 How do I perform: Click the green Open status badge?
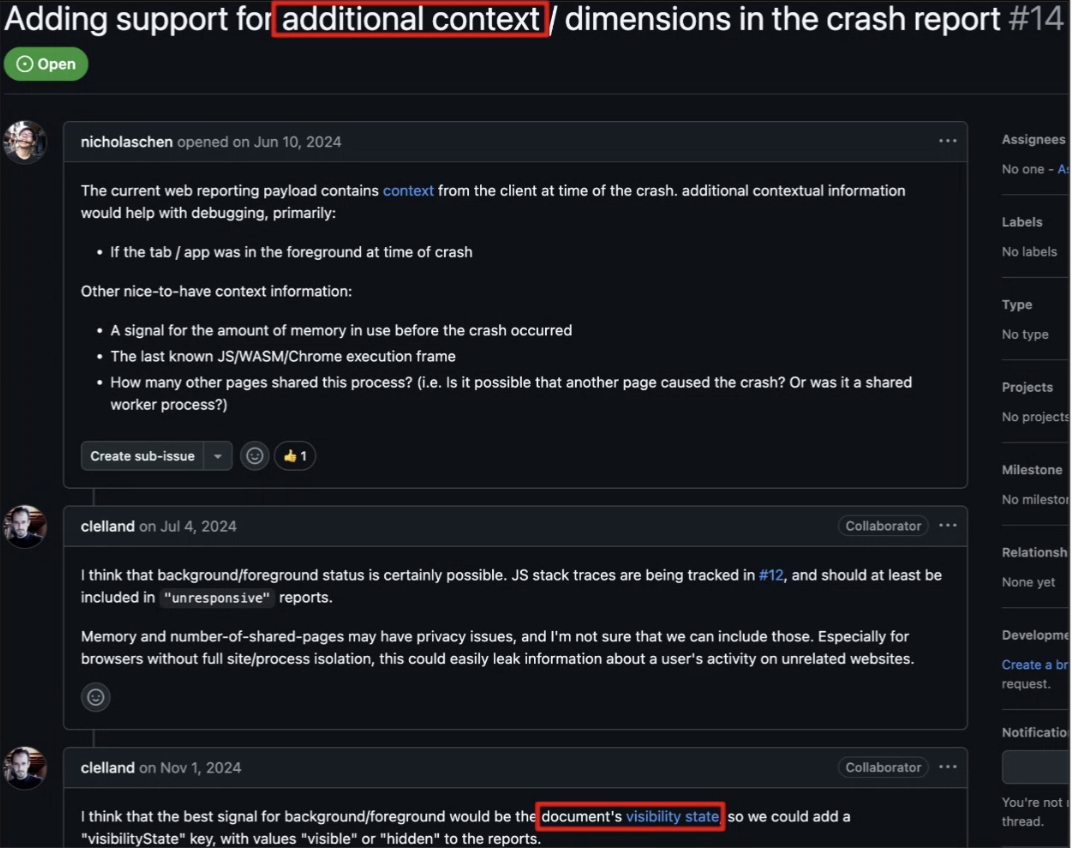tap(46, 64)
